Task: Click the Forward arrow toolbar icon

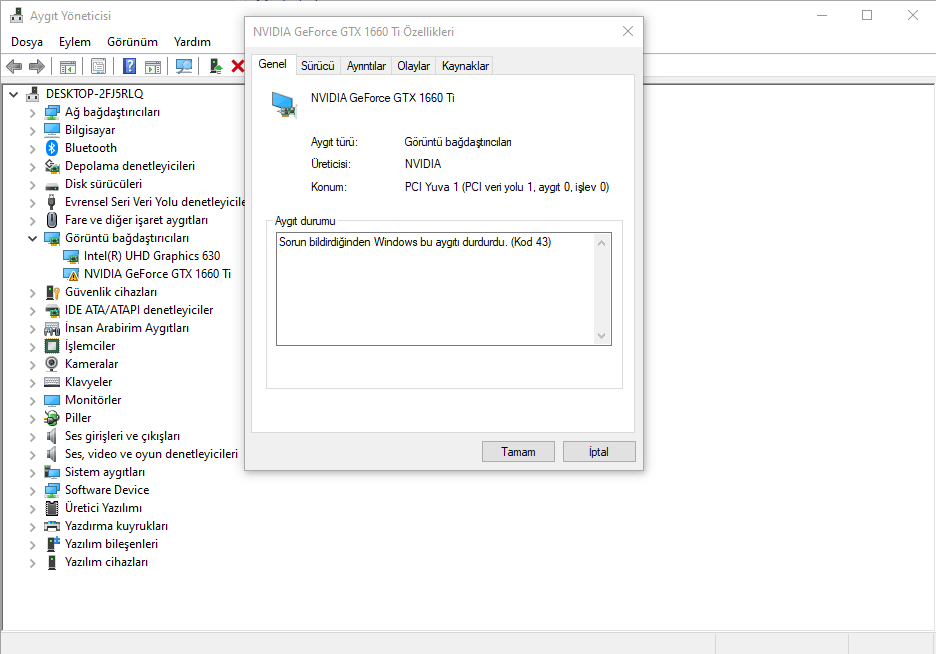Action: click(37, 66)
